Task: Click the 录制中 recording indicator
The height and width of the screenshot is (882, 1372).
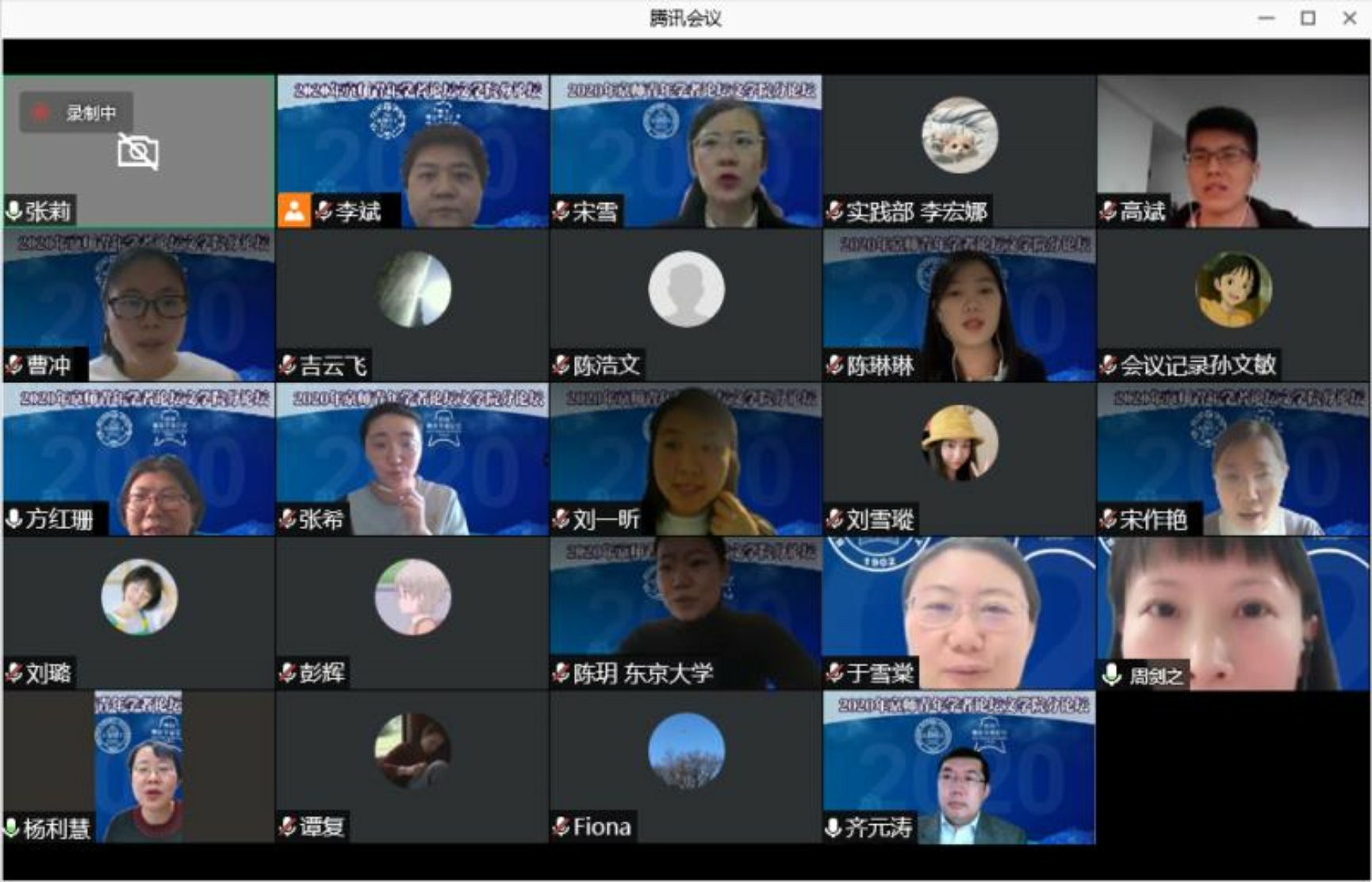Action: (77, 113)
